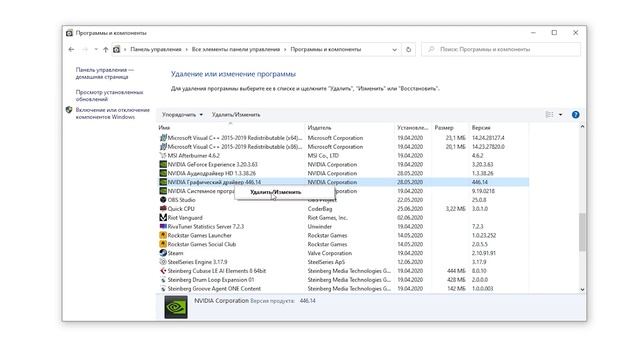Click Панель управления breadcrumb
The height and width of the screenshot is (360, 640).
tap(156, 49)
